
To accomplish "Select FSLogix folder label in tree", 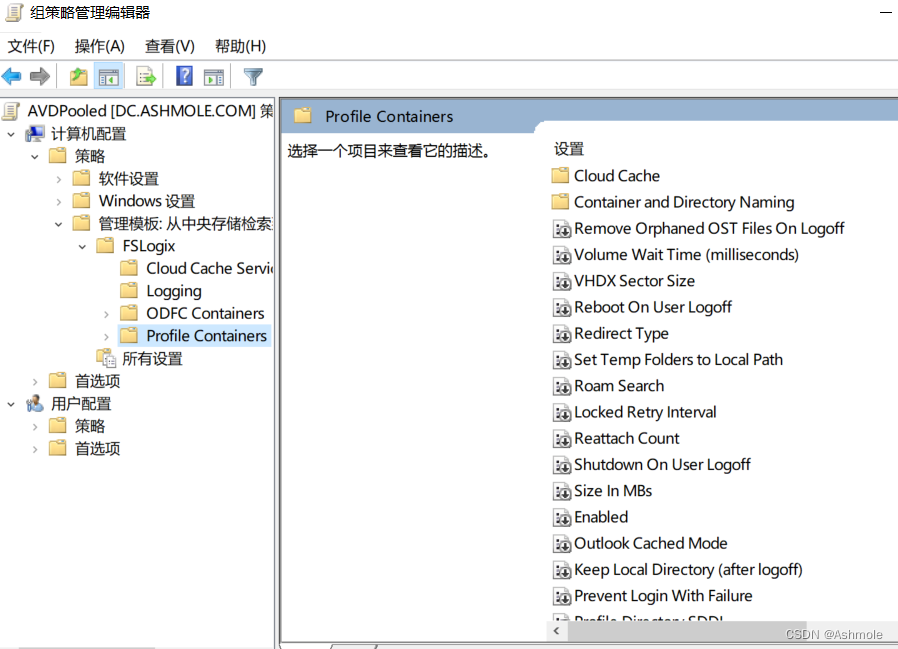I will point(149,246).
